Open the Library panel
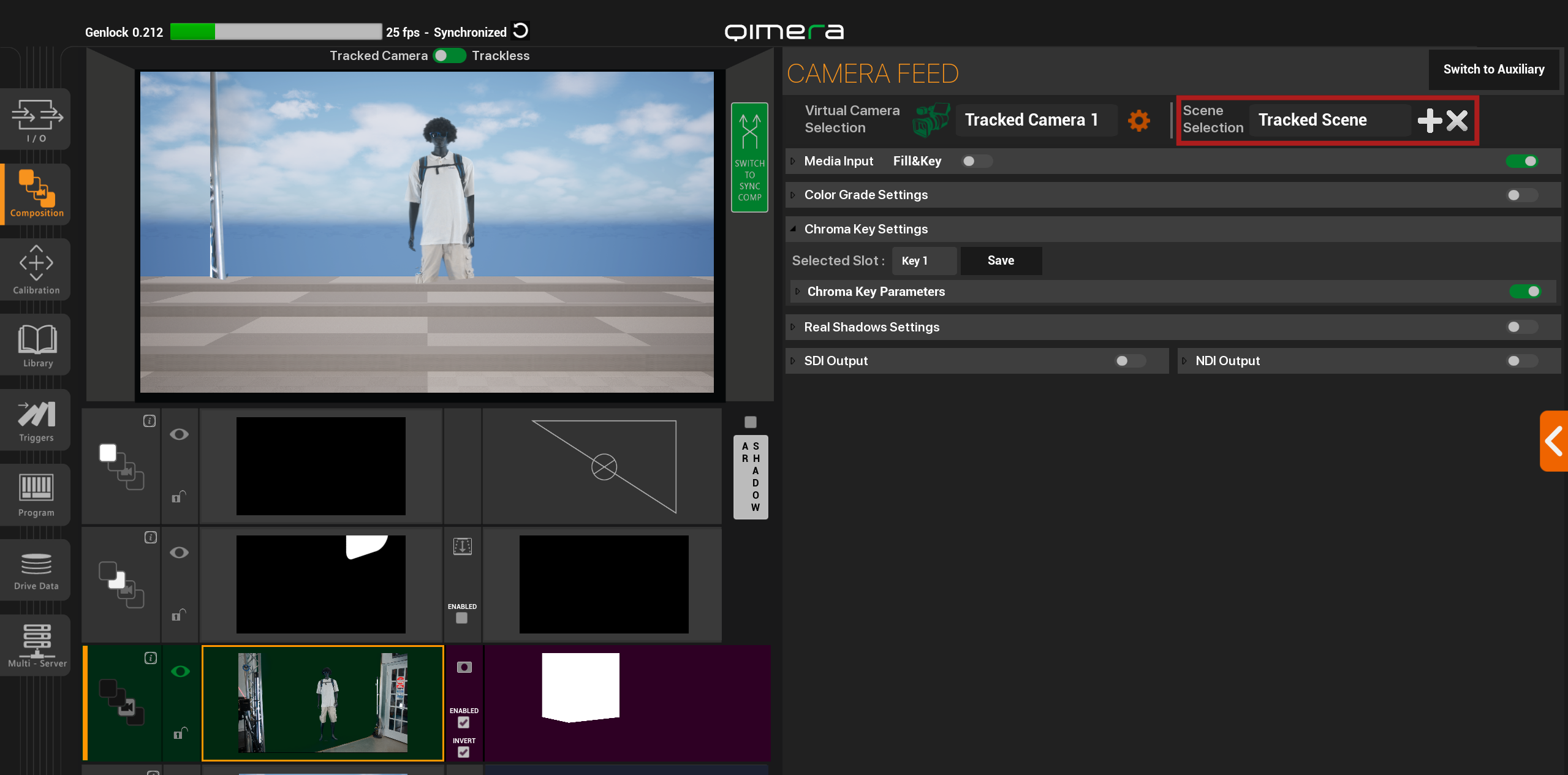Screen dimensions: 1568x775 tap(36, 344)
